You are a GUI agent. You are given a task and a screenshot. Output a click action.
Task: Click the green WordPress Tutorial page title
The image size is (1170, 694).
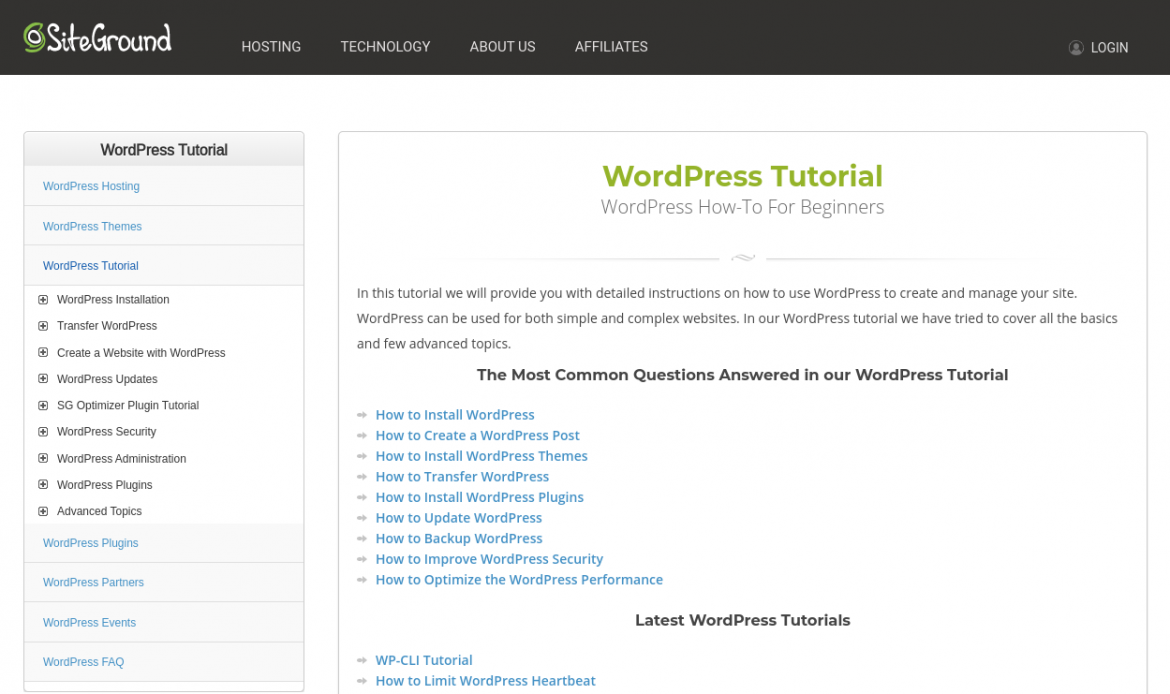point(742,176)
